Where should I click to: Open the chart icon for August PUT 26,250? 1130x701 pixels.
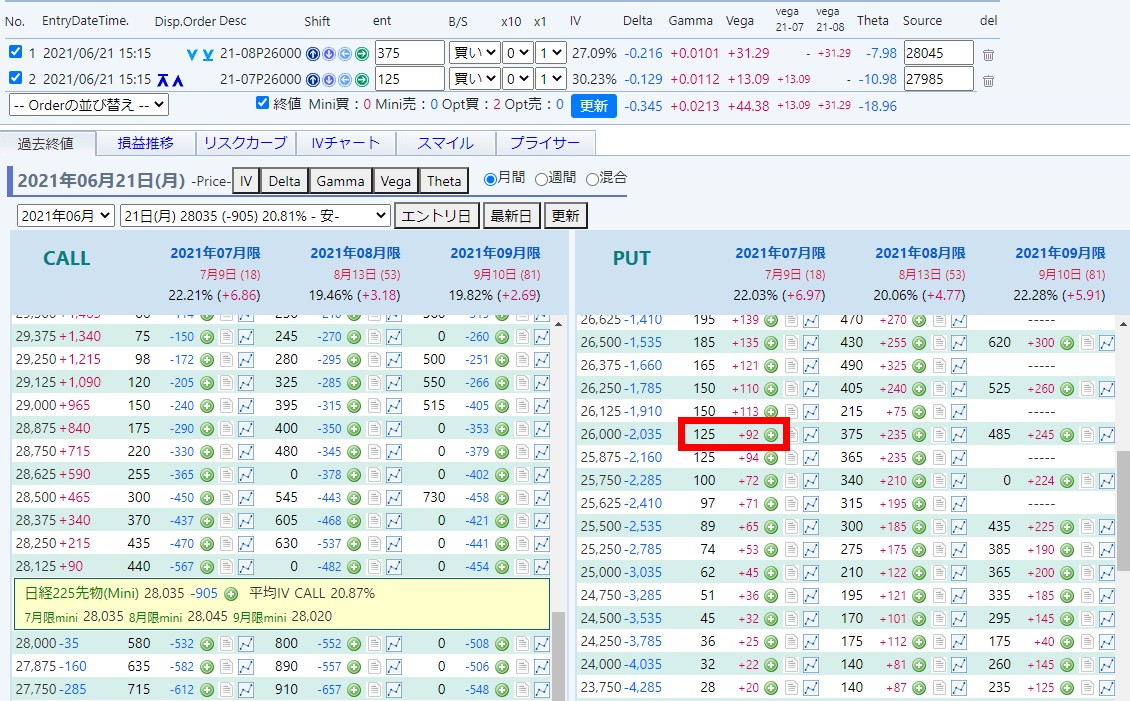[958, 388]
